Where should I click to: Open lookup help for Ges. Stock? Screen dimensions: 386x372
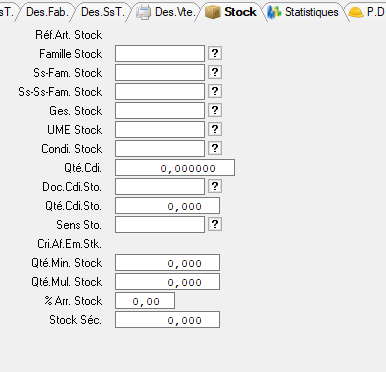pyautogui.click(x=215, y=110)
